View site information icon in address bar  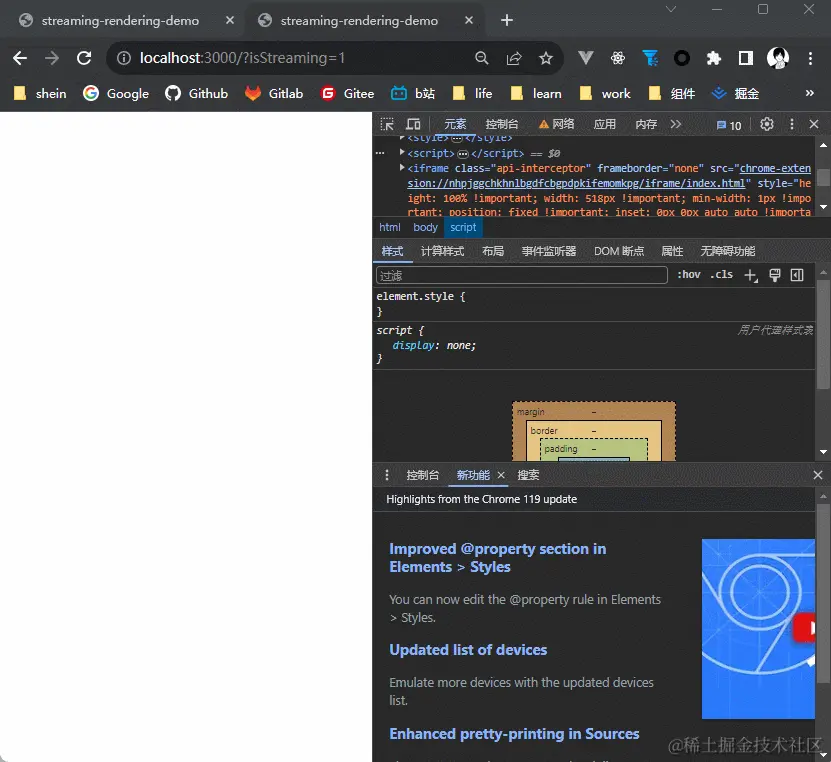tap(123, 58)
